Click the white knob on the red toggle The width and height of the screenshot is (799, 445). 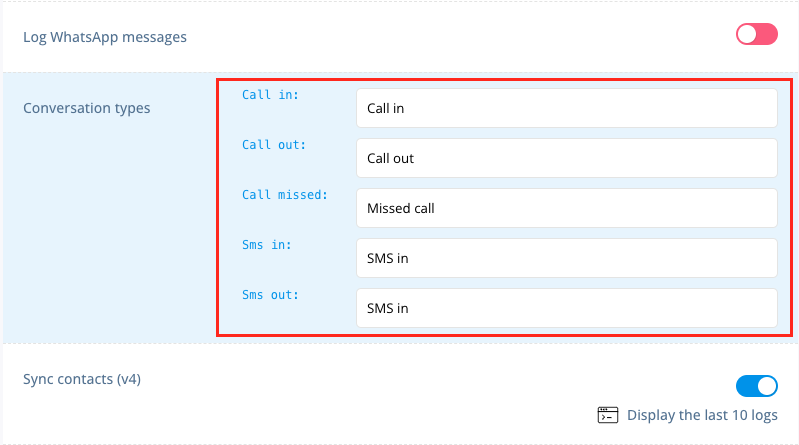(x=747, y=34)
